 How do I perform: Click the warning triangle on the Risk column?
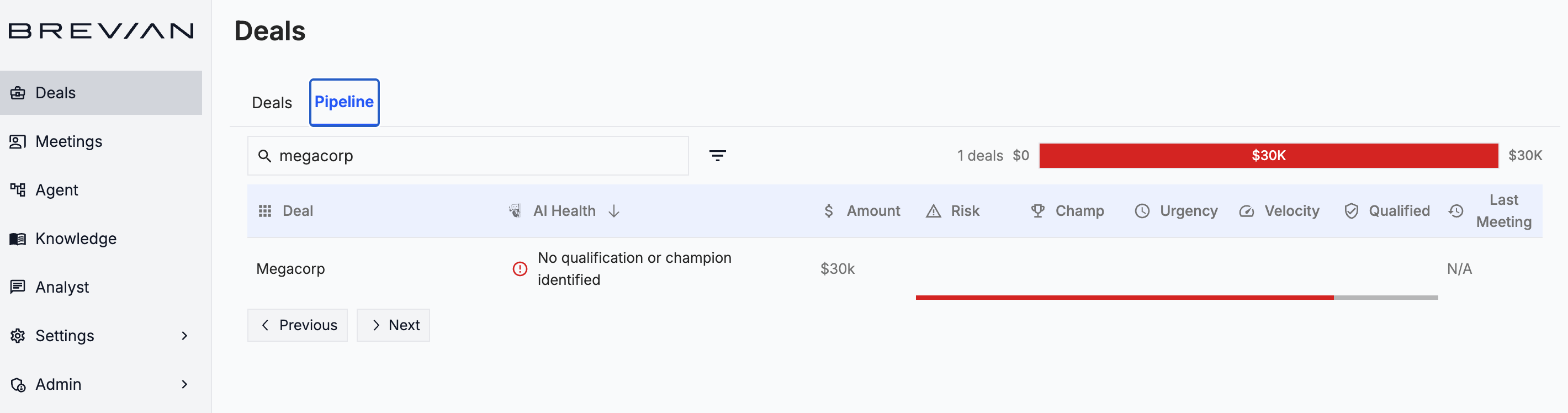tap(932, 211)
